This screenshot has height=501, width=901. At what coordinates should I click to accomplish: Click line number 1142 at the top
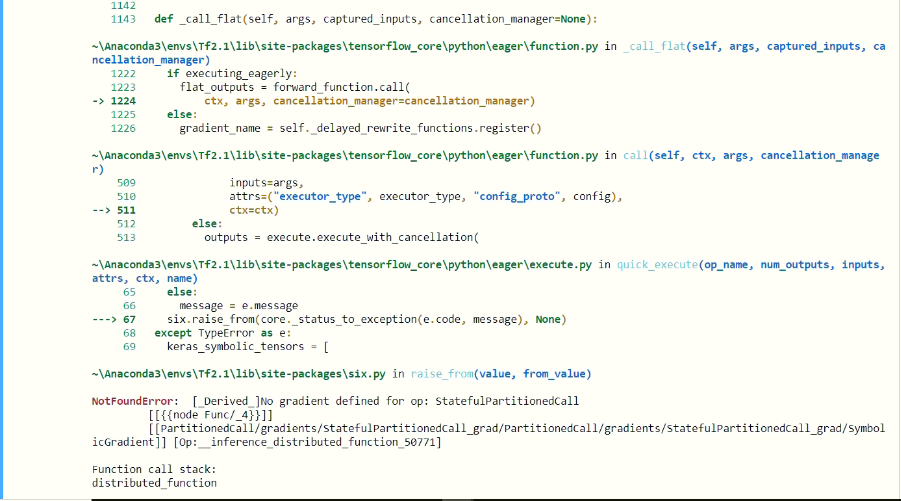tap(123, 6)
